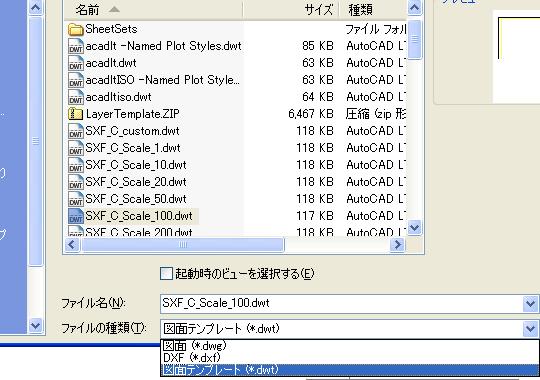Click the highlighted SXF_C_Scale_100.dwt file icon

(76, 216)
